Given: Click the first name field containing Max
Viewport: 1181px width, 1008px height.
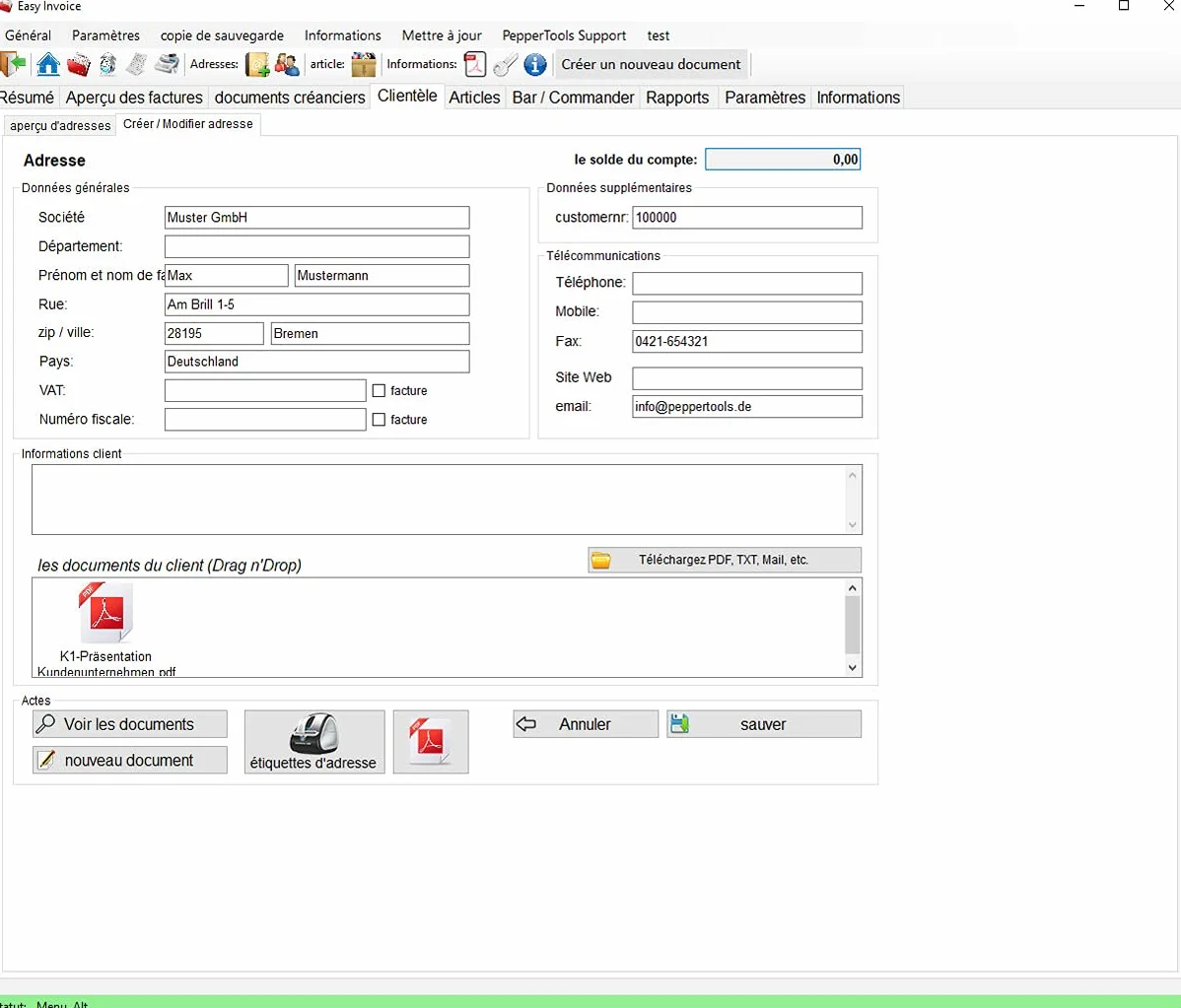Looking at the screenshot, I should (226, 276).
